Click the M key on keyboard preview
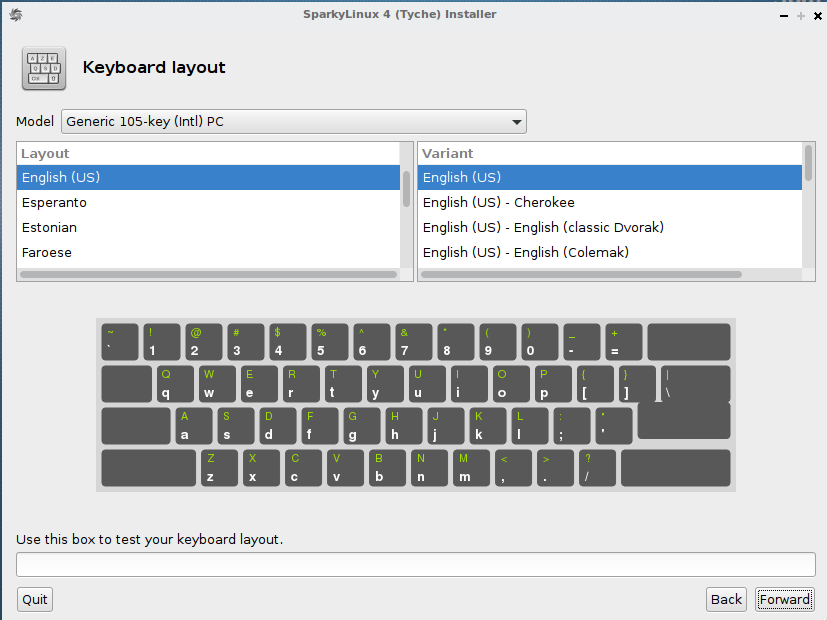The width and height of the screenshot is (827, 620). click(472, 468)
